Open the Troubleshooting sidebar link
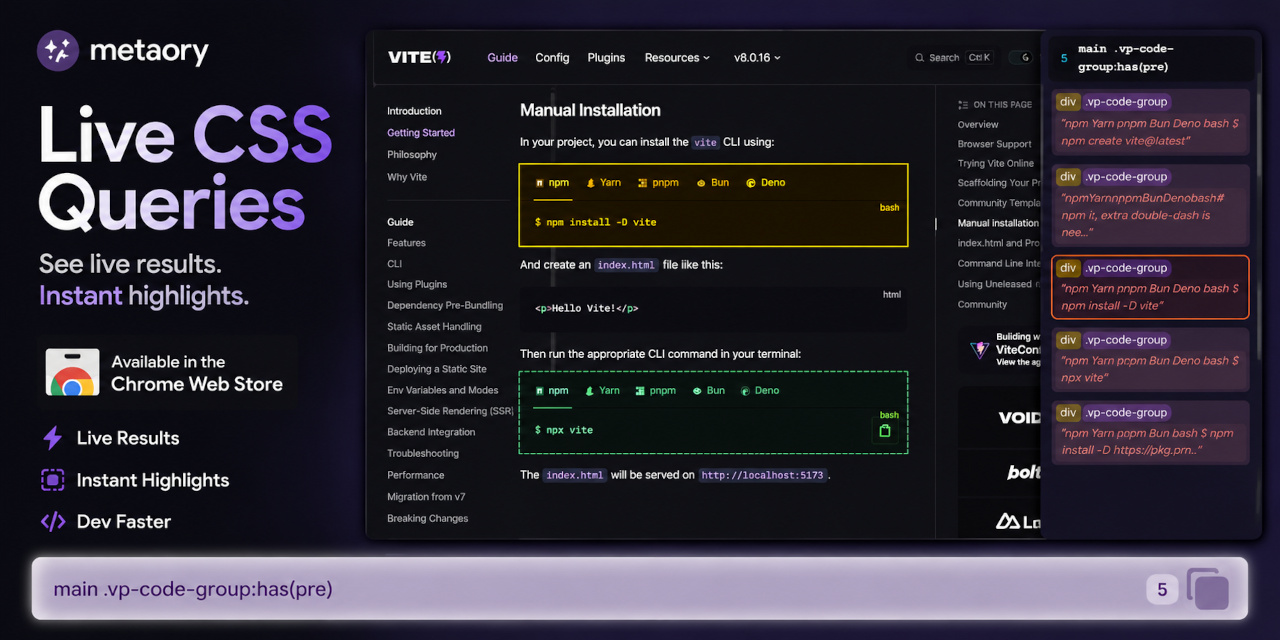Viewport: 1280px width, 640px height. click(423, 454)
